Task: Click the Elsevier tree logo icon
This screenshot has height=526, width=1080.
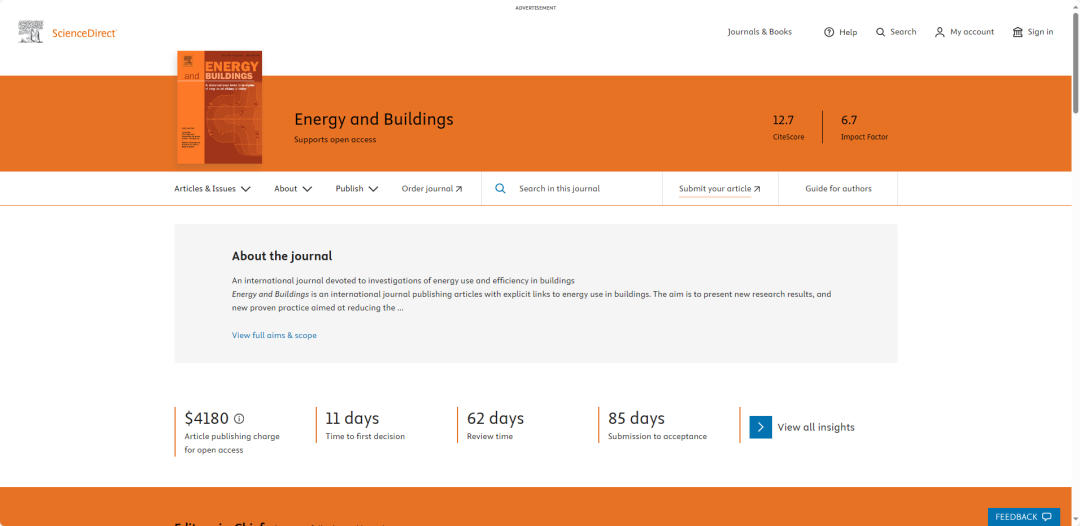Action: pyautogui.click(x=31, y=32)
